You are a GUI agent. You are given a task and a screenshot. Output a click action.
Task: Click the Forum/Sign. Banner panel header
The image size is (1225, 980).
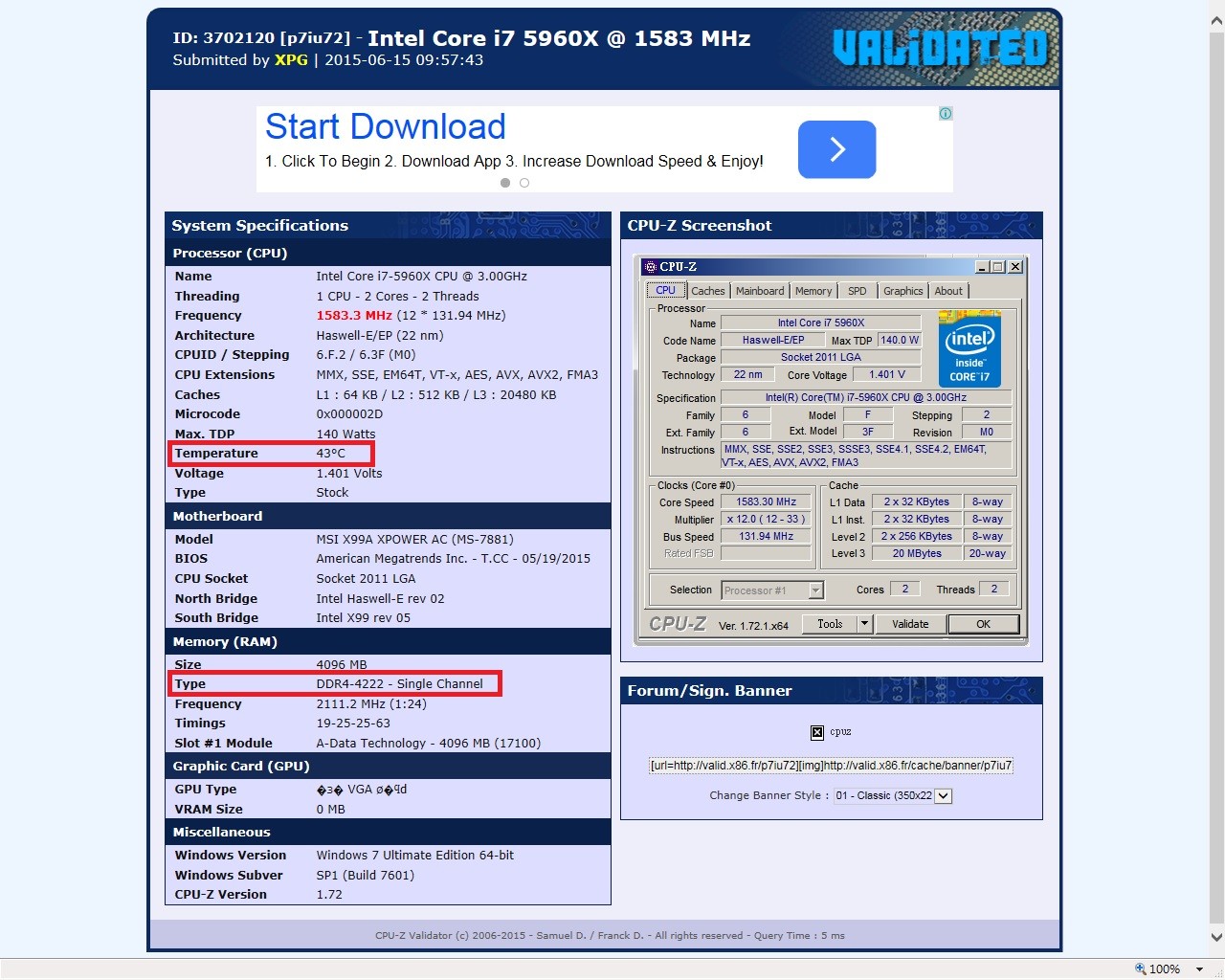tap(831, 691)
